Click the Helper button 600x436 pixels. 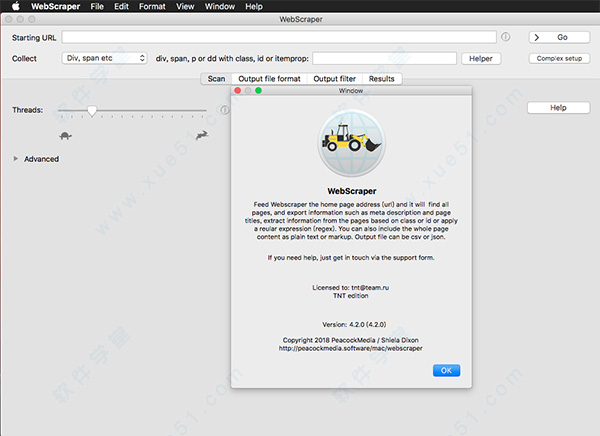(x=481, y=59)
